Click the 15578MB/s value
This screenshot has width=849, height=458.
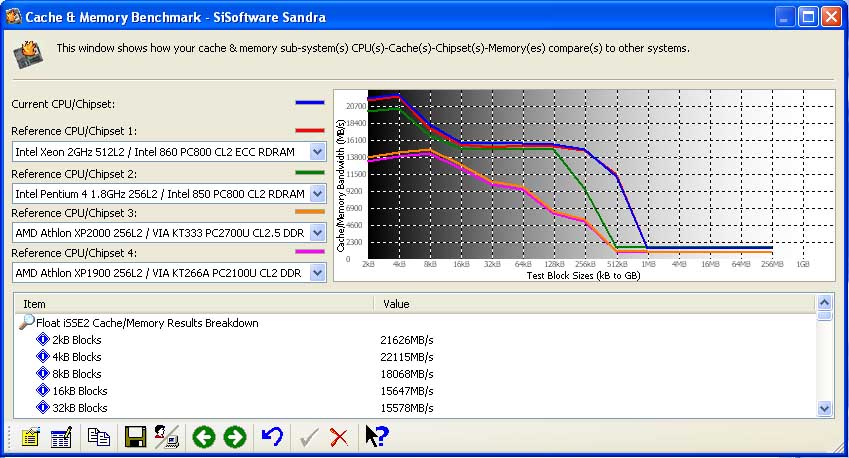[407, 408]
